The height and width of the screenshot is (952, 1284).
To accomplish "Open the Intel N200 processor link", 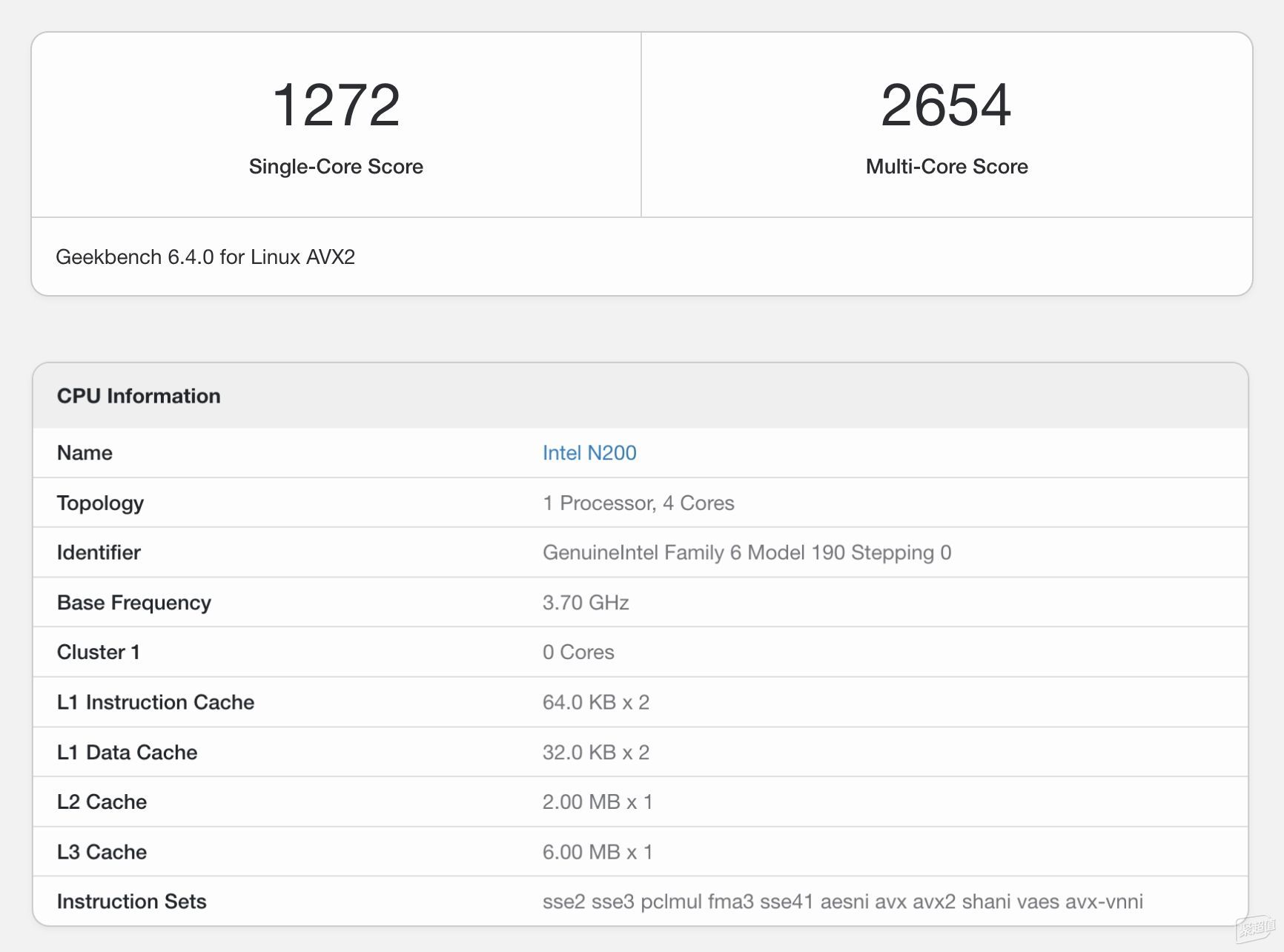I will tap(589, 453).
